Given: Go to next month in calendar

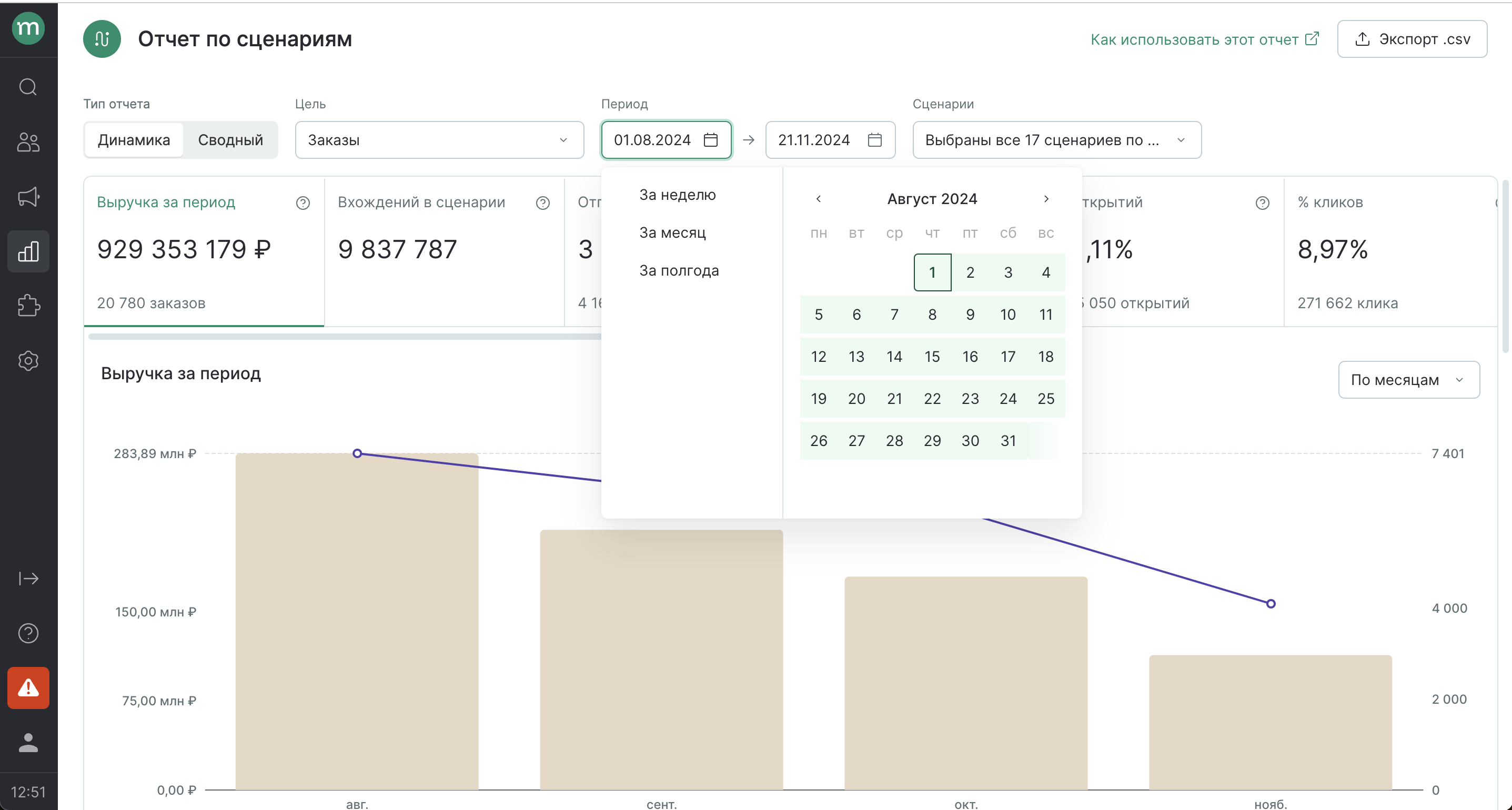Looking at the screenshot, I should 1046,199.
